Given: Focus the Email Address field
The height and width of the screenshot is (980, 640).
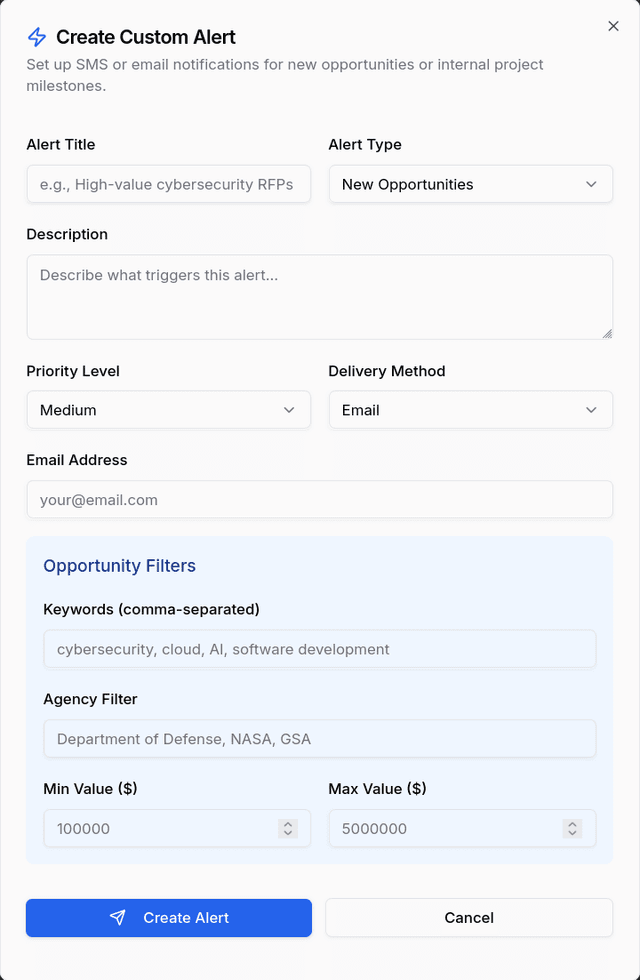Looking at the screenshot, I should 319,500.
